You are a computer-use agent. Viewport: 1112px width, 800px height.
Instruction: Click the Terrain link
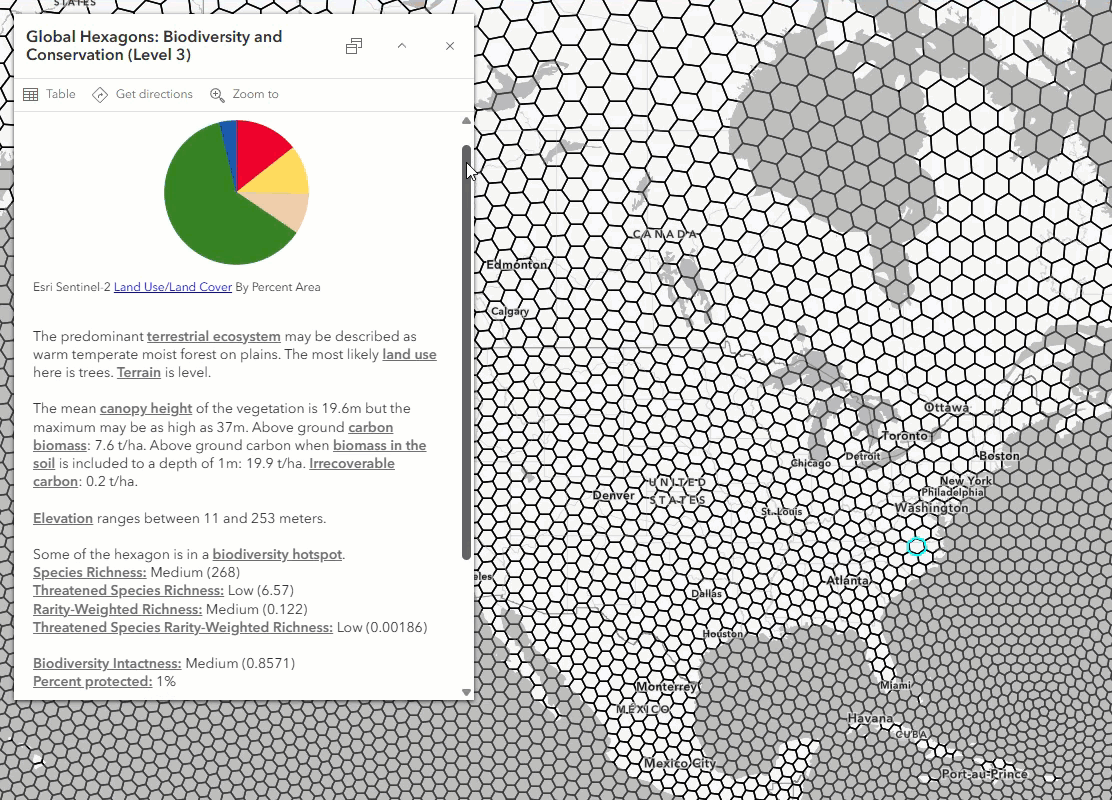point(138,372)
